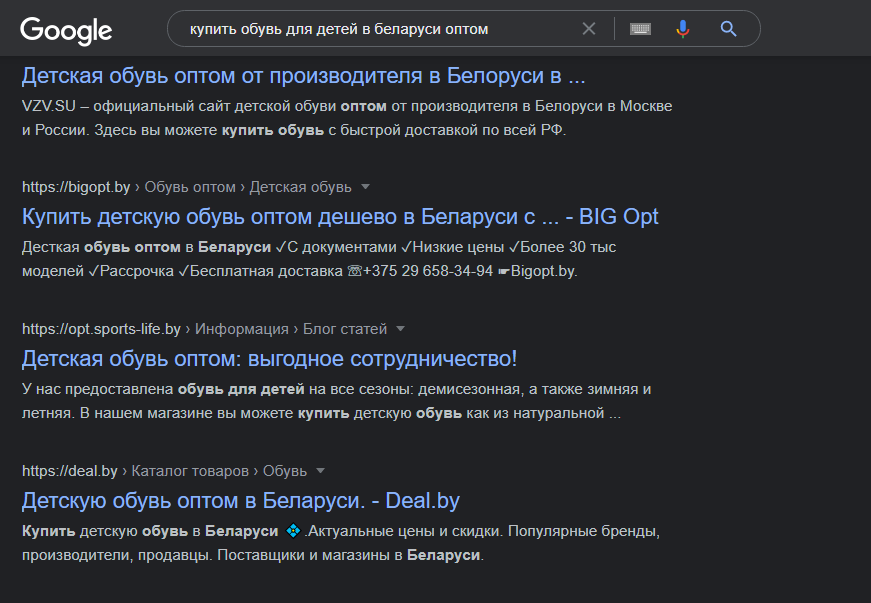
Task: Click phone number +375 29 658-34-94
Action: (x=427, y=271)
